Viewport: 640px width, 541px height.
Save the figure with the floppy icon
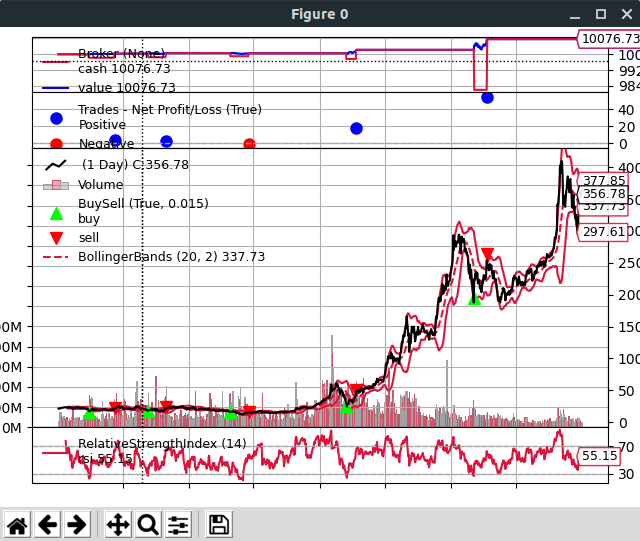219,525
